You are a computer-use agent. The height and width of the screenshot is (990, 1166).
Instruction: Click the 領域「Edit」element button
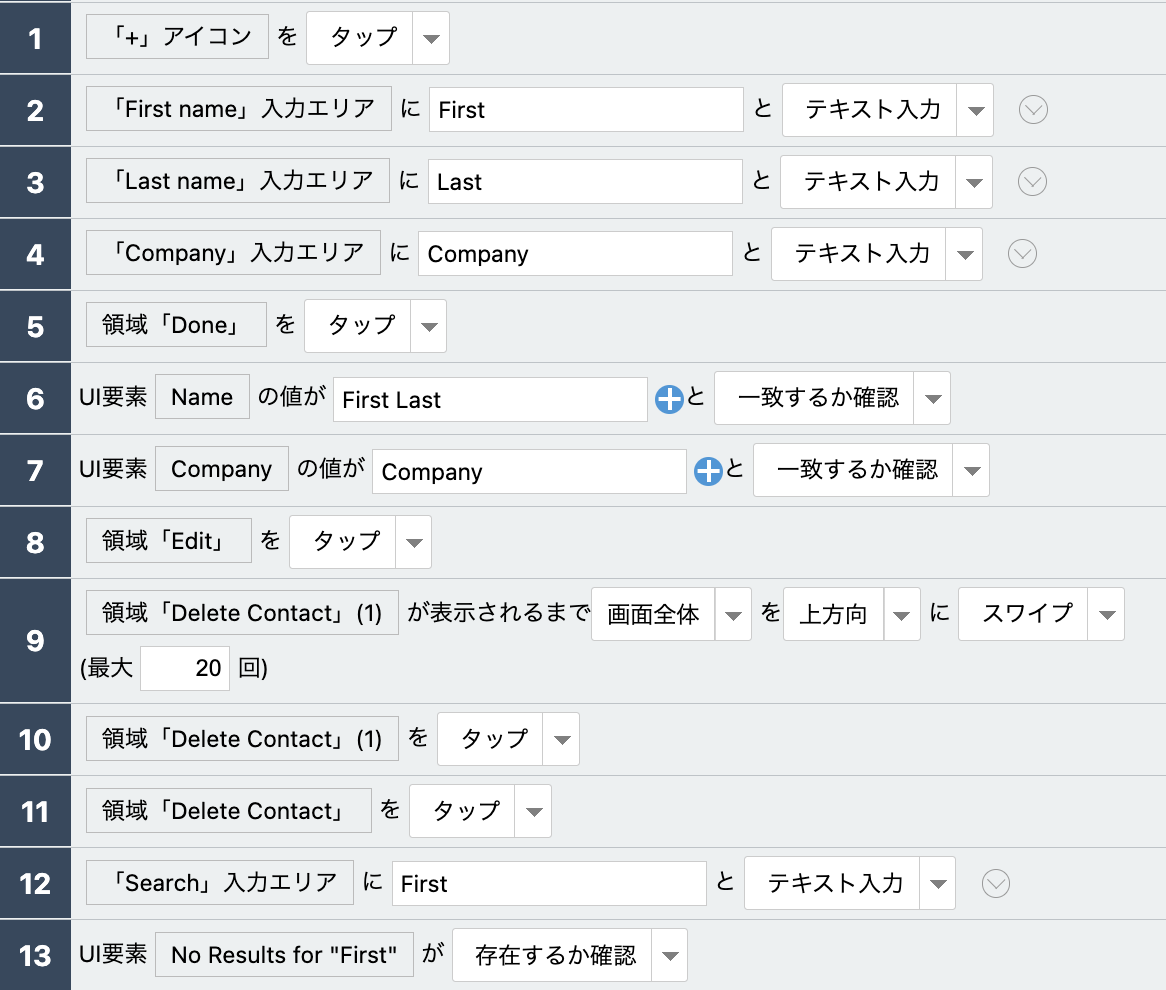(169, 540)
